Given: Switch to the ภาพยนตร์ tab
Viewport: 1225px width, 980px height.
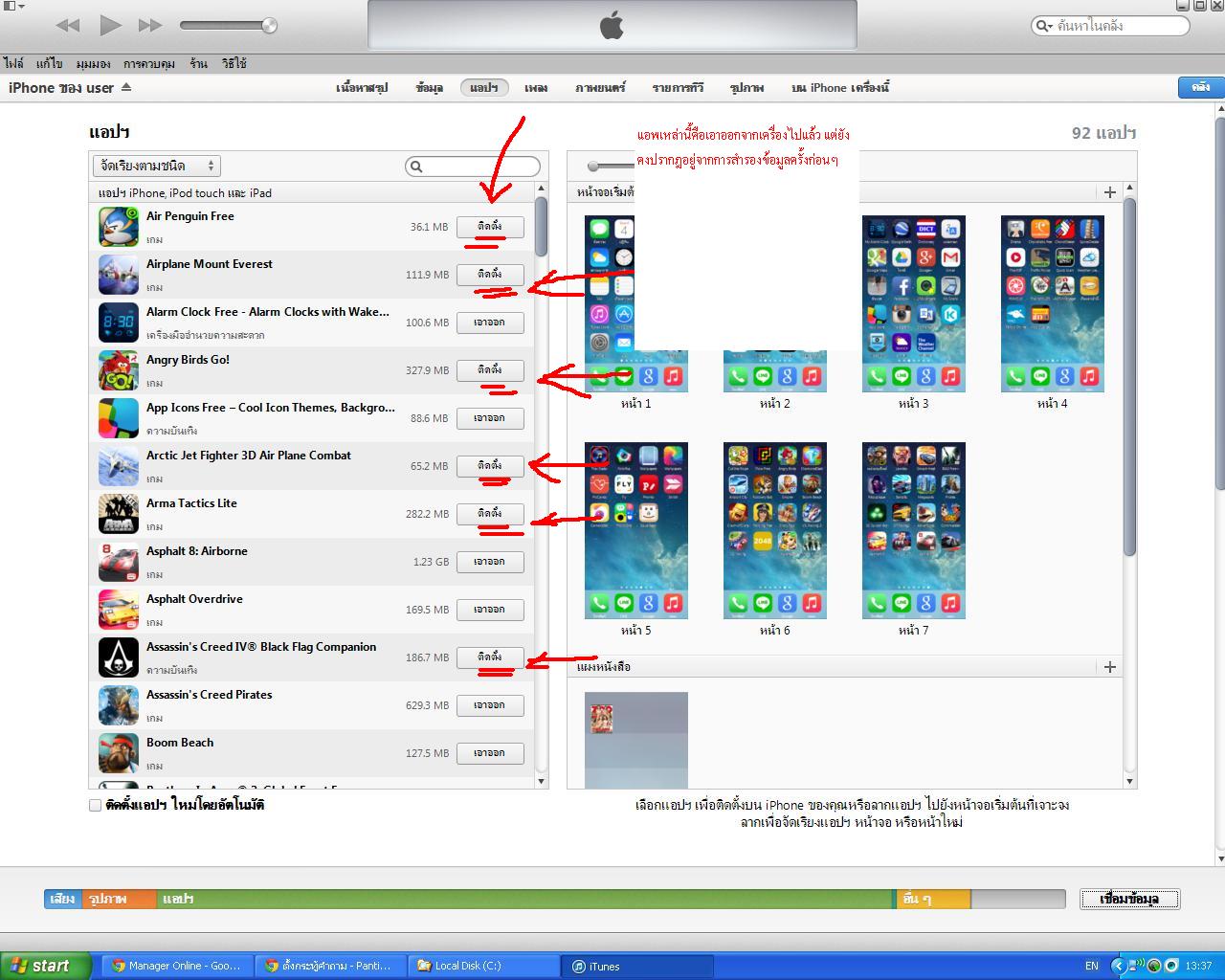Looking at the screenshot, I should pyautogui.click(x=600, y=87).
